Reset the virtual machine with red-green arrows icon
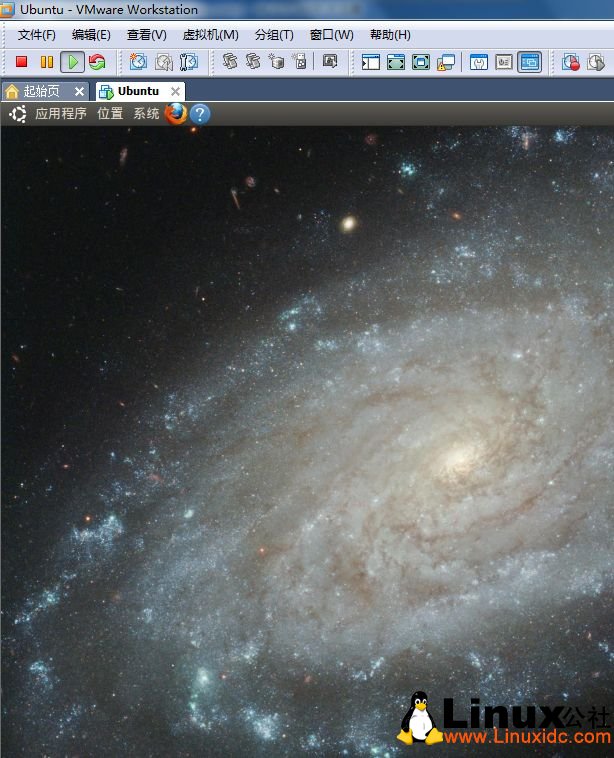Image resolution: width=614 pixels, height=758 pixels. [98, 62]
